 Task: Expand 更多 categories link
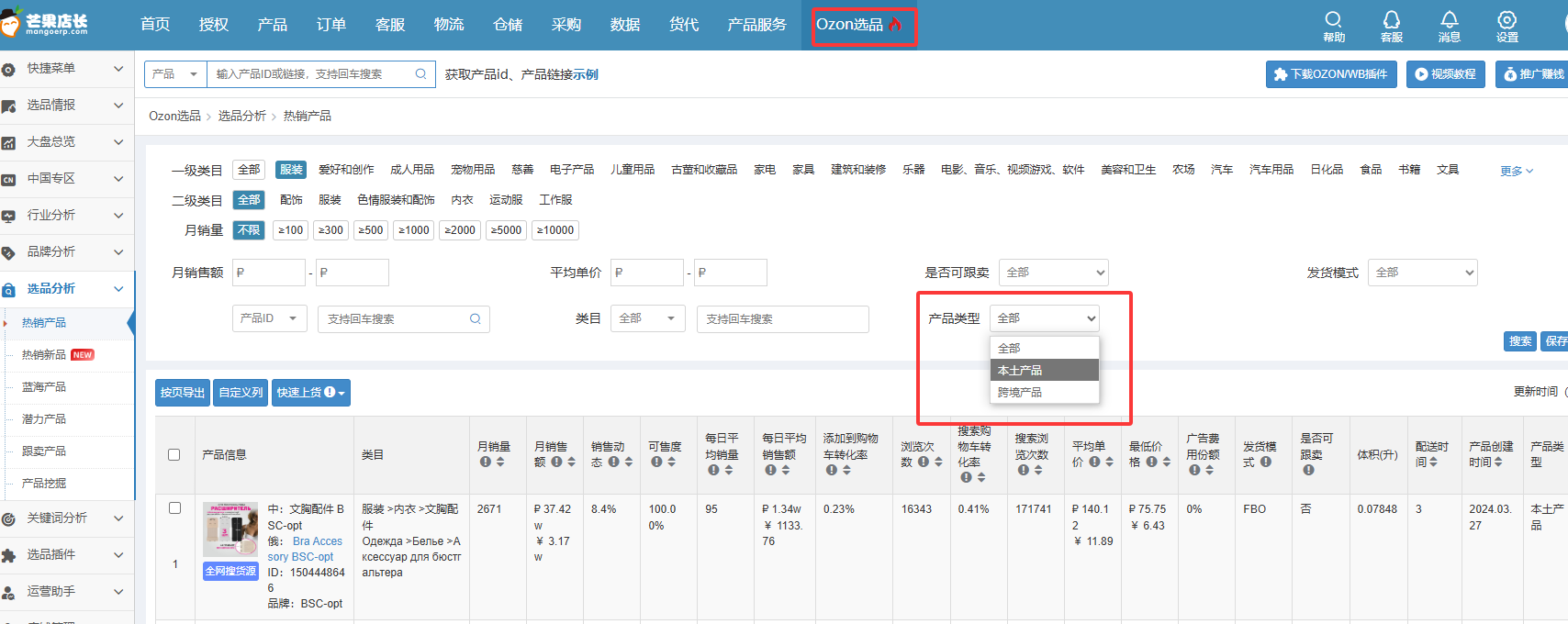point(1517,171)
